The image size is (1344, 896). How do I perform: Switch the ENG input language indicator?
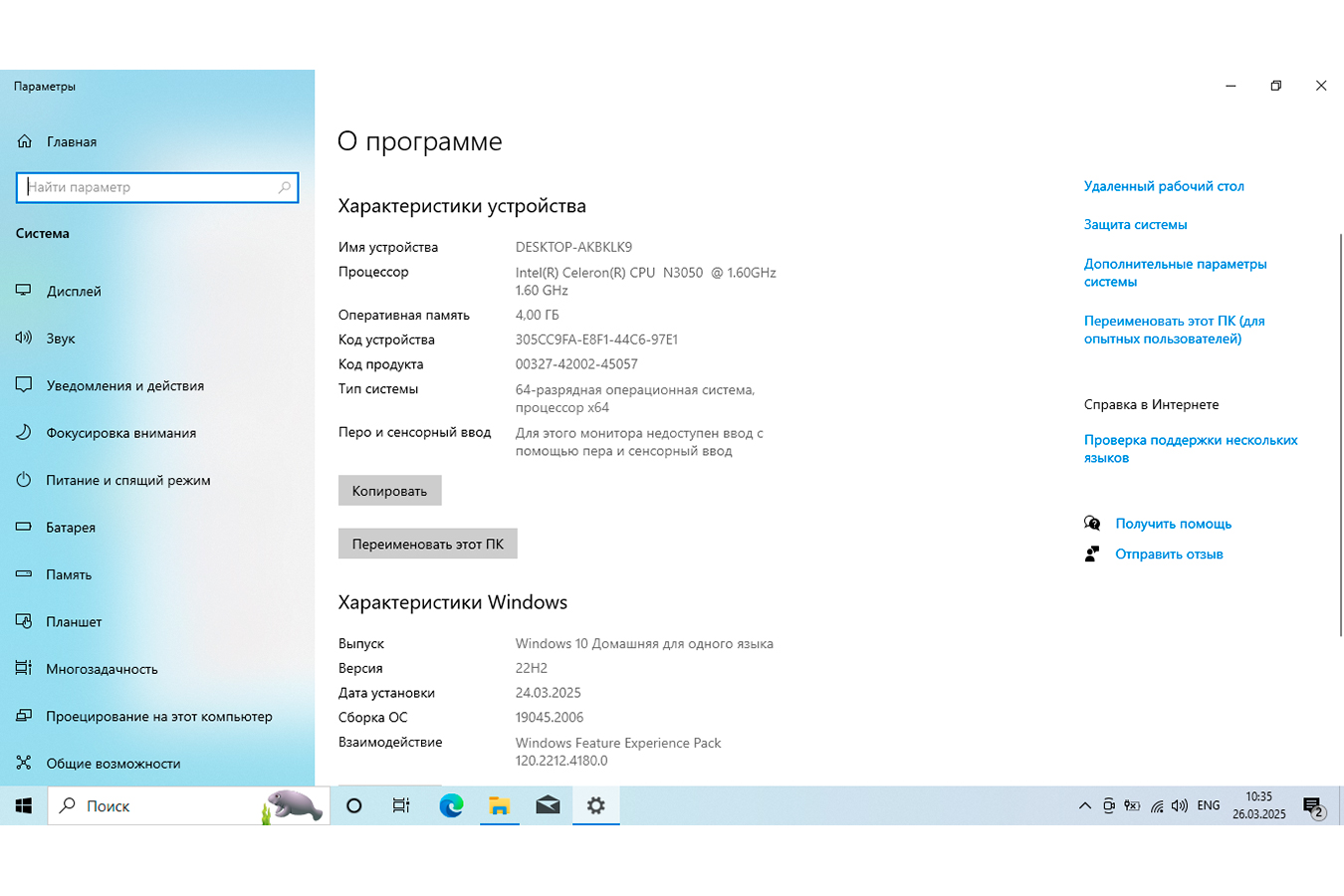[x=1209, y=805]
